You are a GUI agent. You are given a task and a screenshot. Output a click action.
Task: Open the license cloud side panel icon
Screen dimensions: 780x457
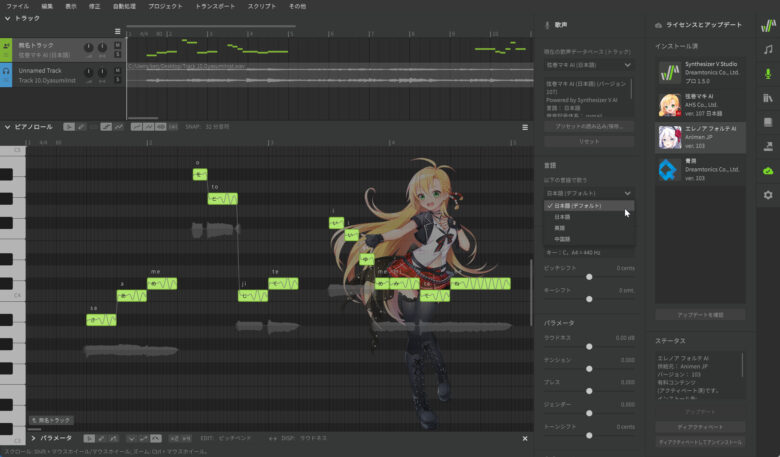(x=769, y=171)
